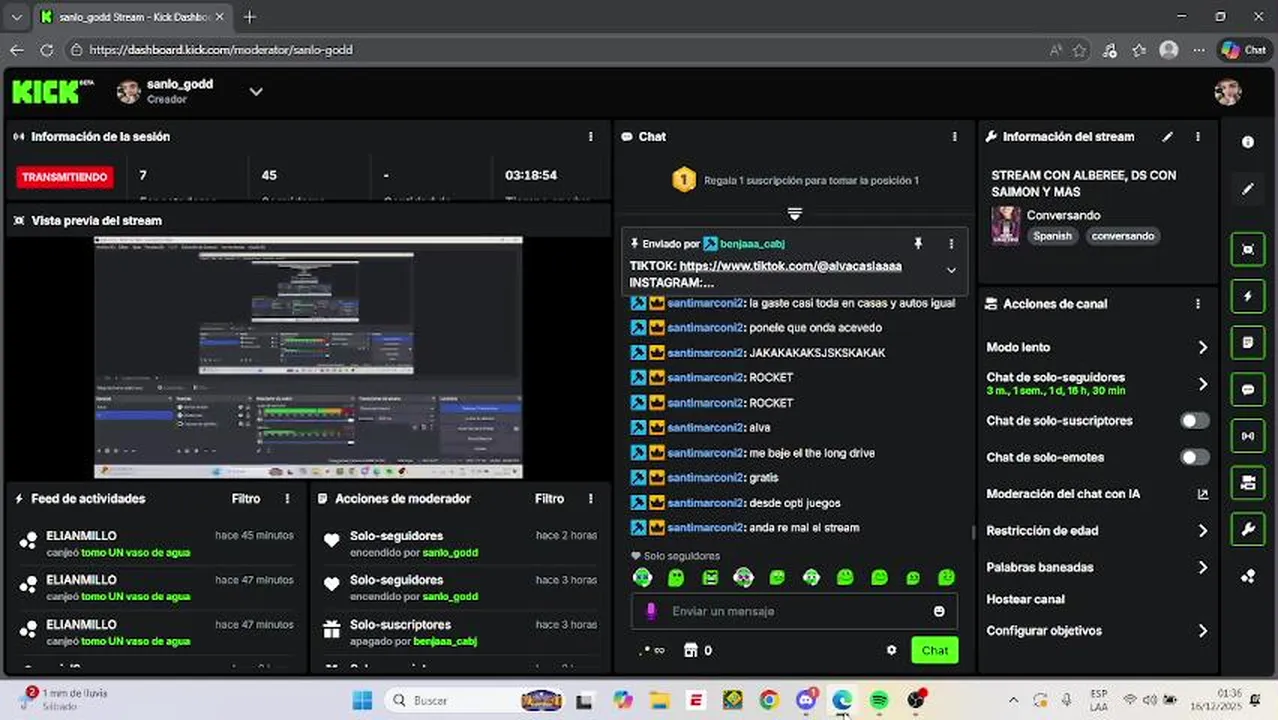The width and height of the screenshot is (1278, 720).
Task: Open Feed de actividades three-dot menu
Action: [288, 498]
